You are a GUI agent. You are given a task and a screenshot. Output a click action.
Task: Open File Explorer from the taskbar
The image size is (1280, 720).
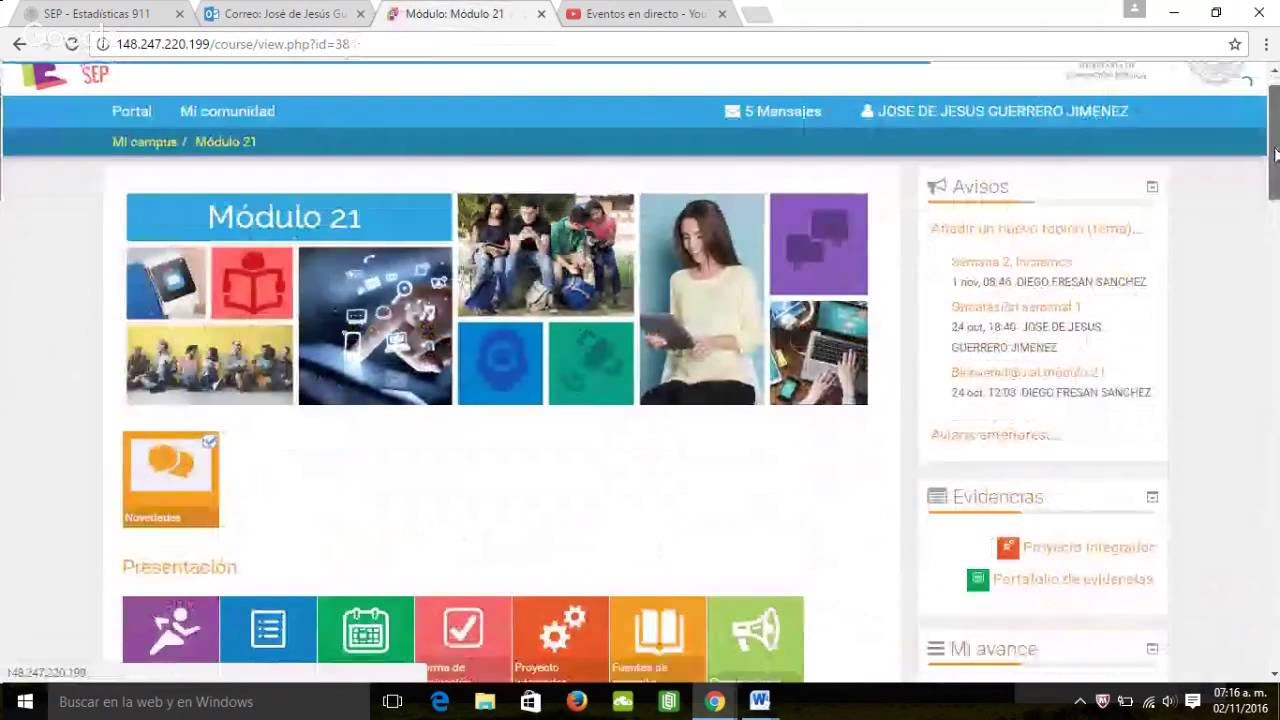pos(485,702)
